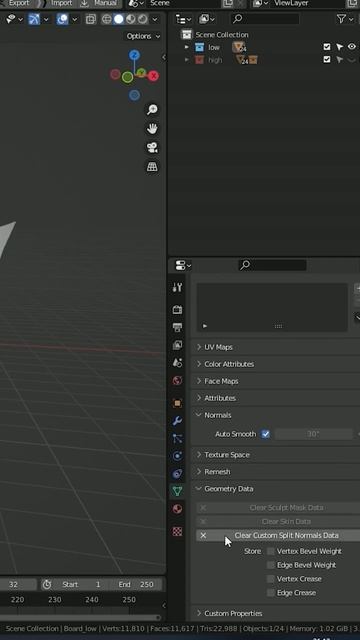Expand the low collection tree row
Image resolution: width=360 pixels, height=640 pixels.
(x=187, y=47)
